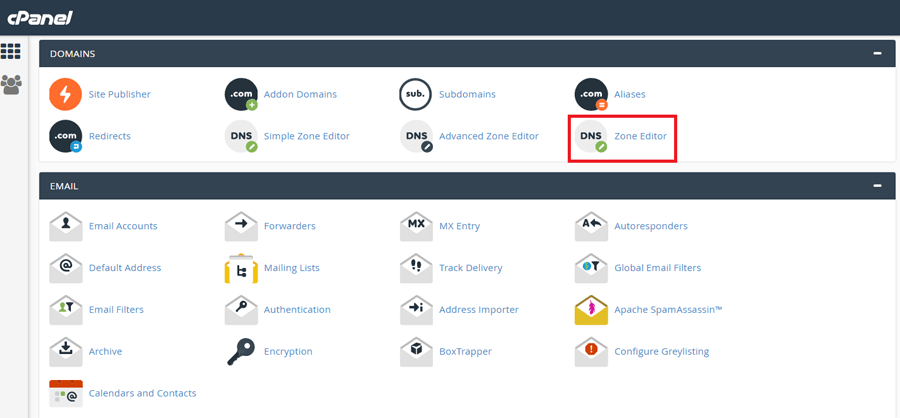The image size is (900, 418).
Task: Click the BoxTrapper box envelope icon
Action: pyautogui.click(x=416, y=351)
